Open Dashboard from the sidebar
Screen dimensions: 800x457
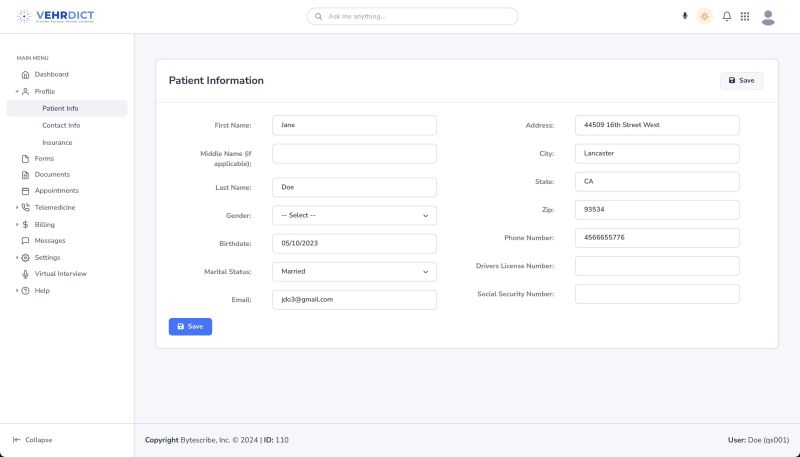pyautogui.click(x=51, y=74)
